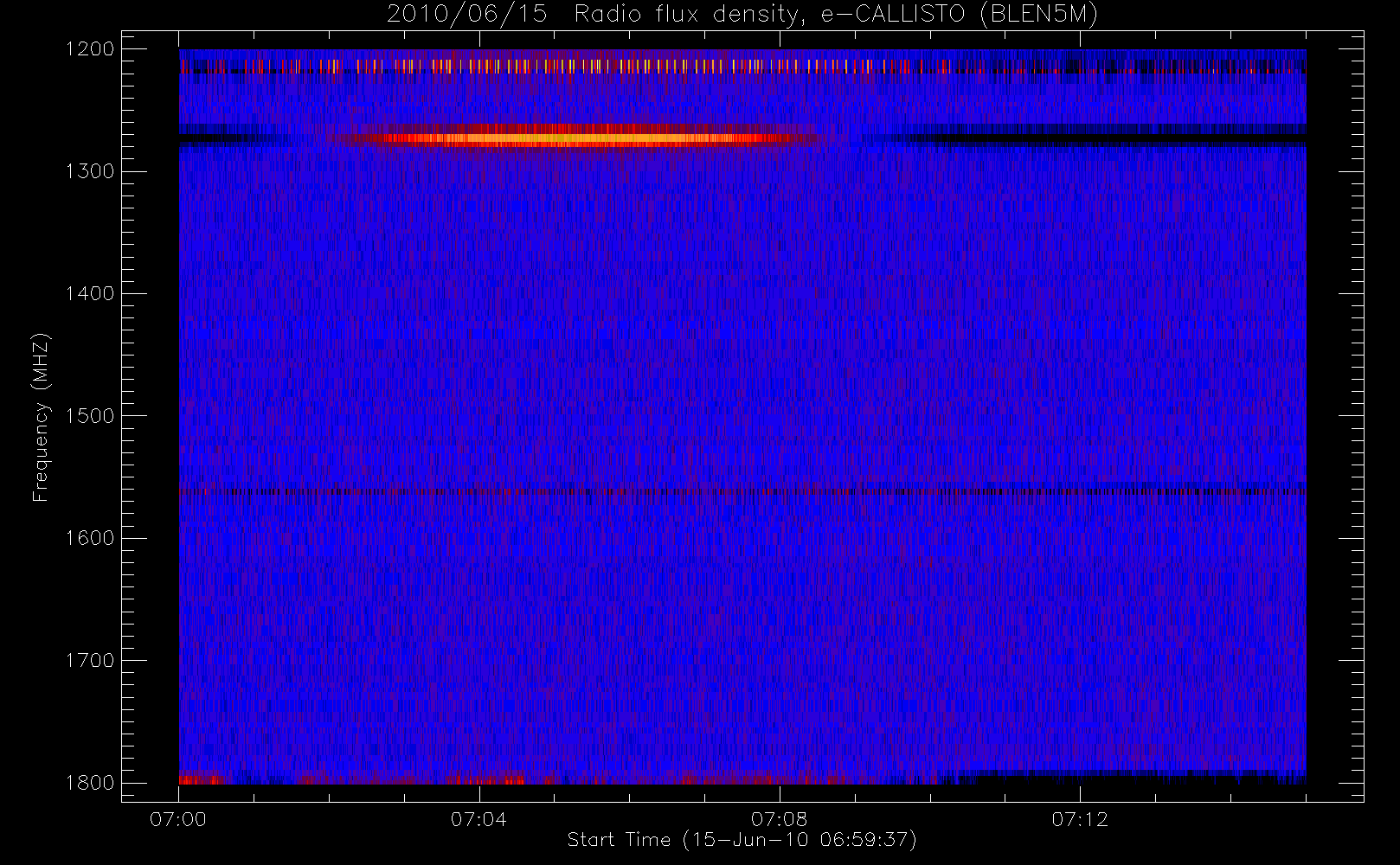Click the 07:08 time tick label

tap(779, 819)
